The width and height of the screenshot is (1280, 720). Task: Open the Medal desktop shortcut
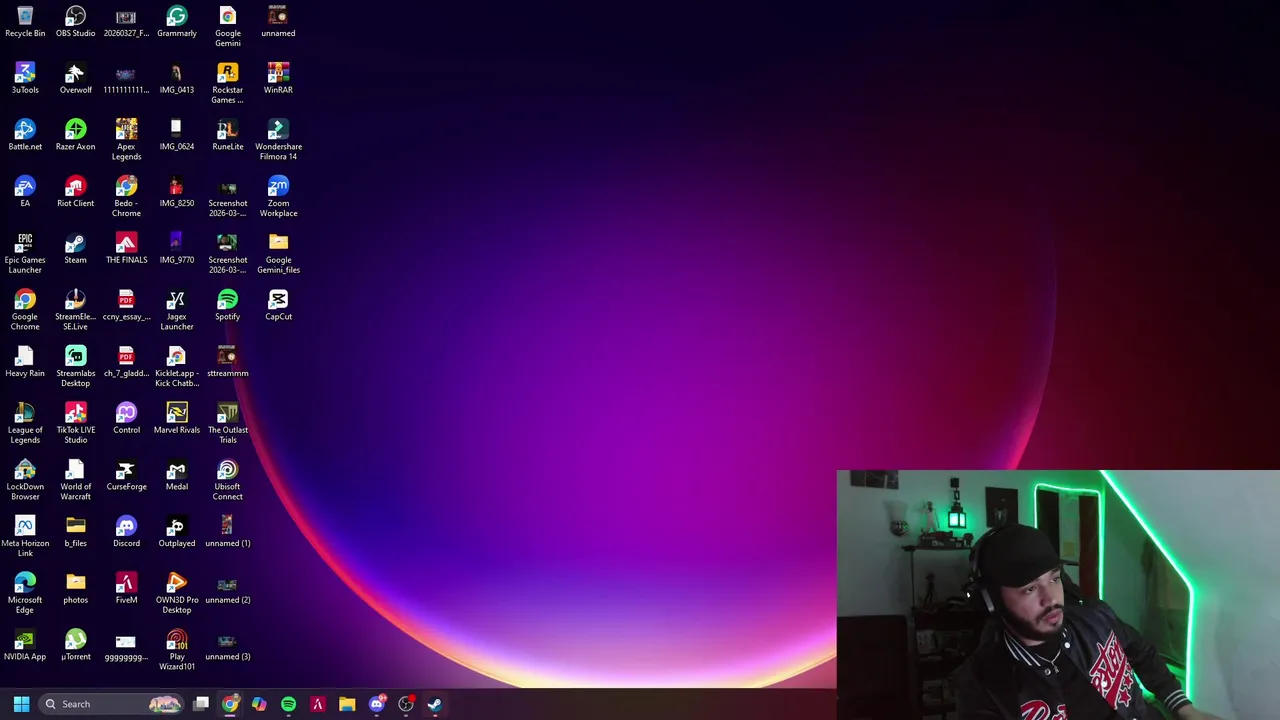(177, 476)
